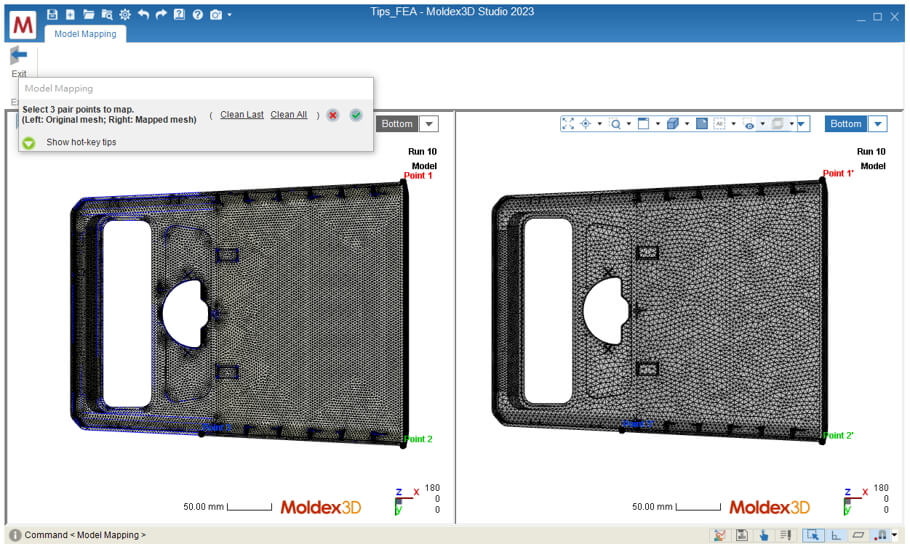Screen dimensions: 910x549
Task: Click the screenshot camera icon
Action: [216, 14]
